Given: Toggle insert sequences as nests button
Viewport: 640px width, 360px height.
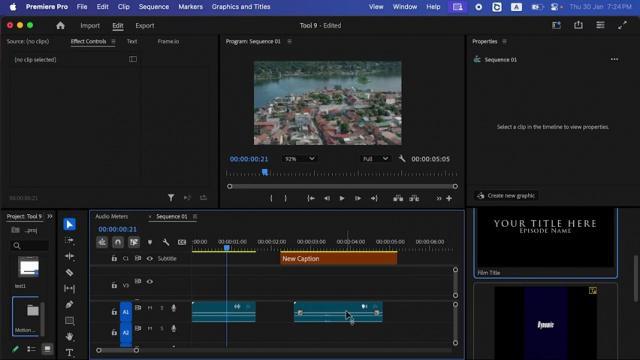Looking at the screenshot, I should pyautogui.click(x=102, y=242).
